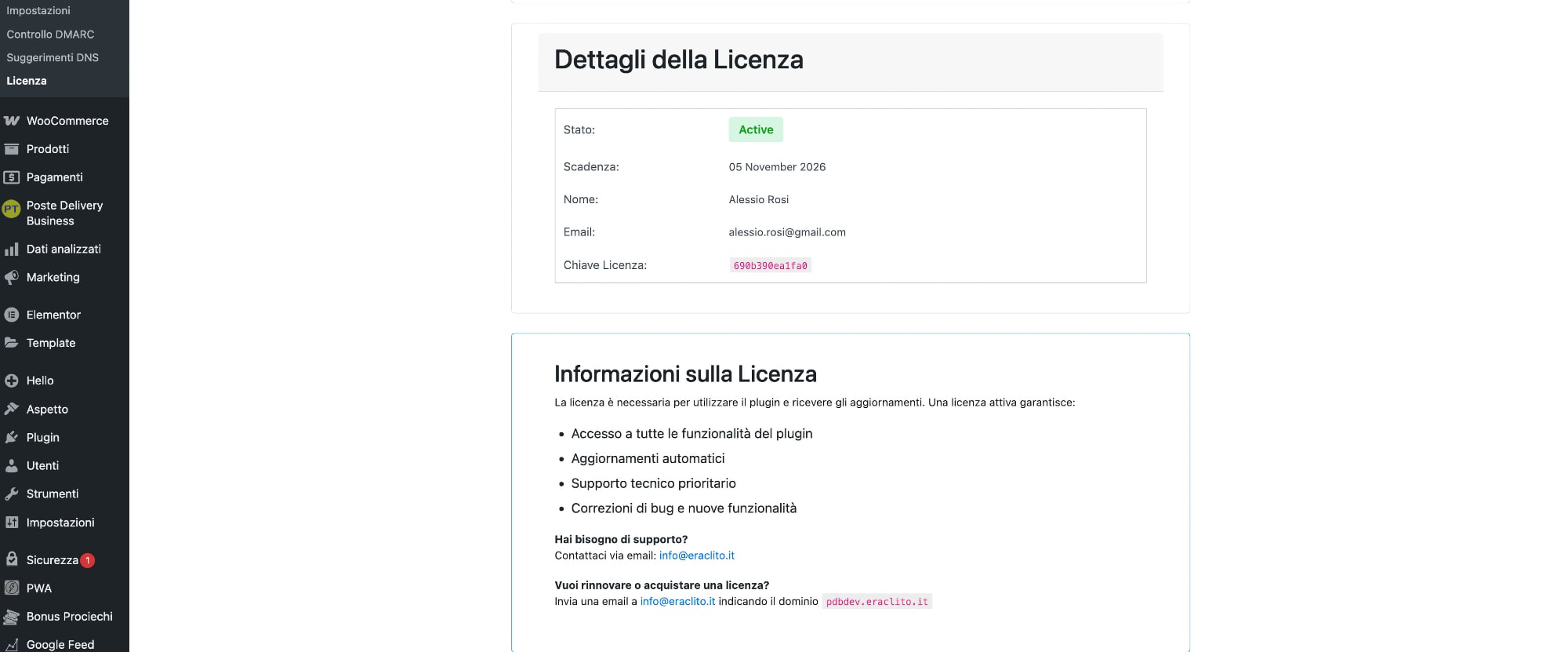Screen dimensions: 1568x652
Task: Click the Template folder icon
Action: coord(12,343)
